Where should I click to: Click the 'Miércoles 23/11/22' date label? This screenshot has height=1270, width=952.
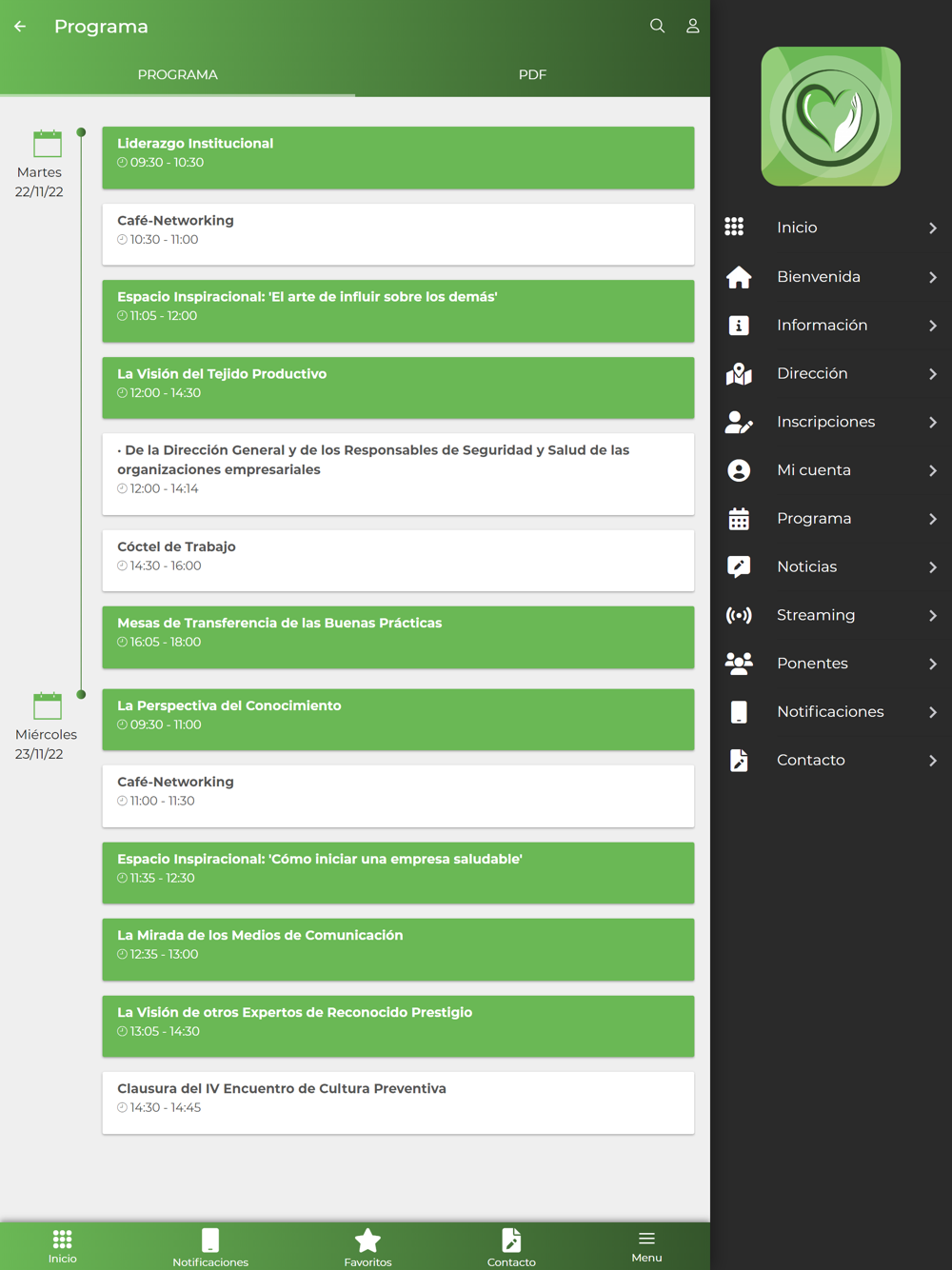[x=46, y=744]
